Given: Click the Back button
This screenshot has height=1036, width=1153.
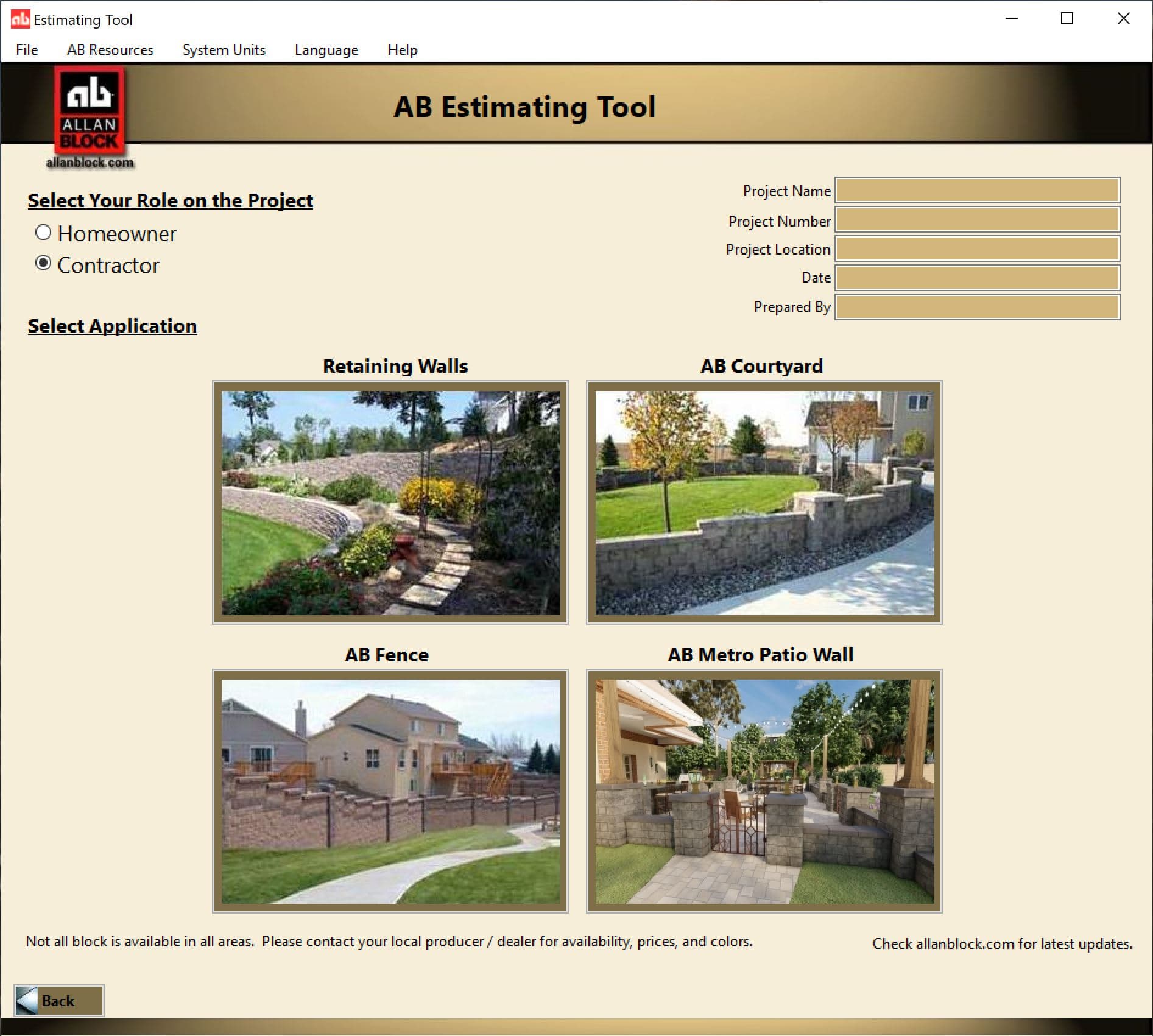Looking at the screenshot, I should 58,999.
